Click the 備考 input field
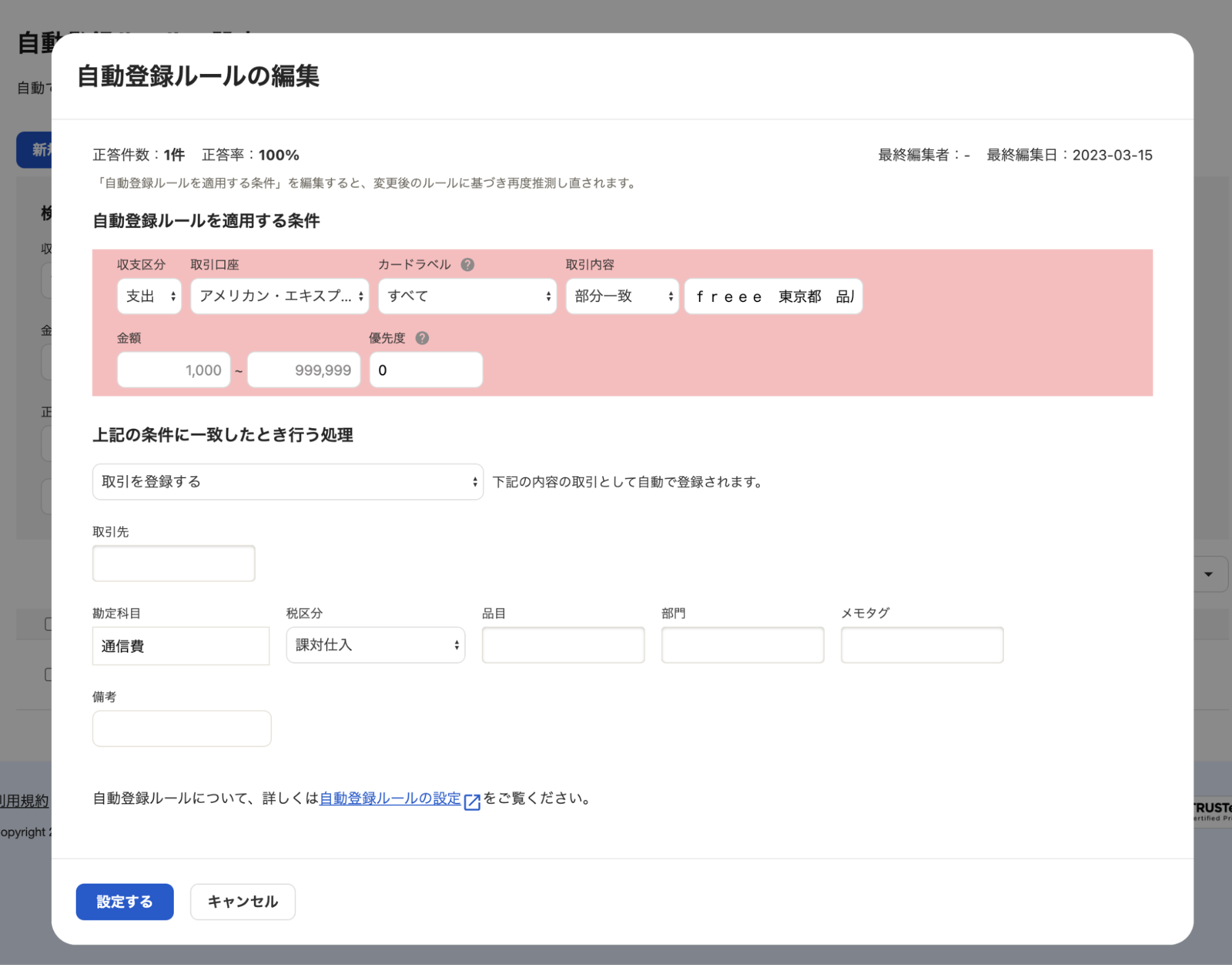This screenshot has height=965, width=1232. (x=182, y=728)
